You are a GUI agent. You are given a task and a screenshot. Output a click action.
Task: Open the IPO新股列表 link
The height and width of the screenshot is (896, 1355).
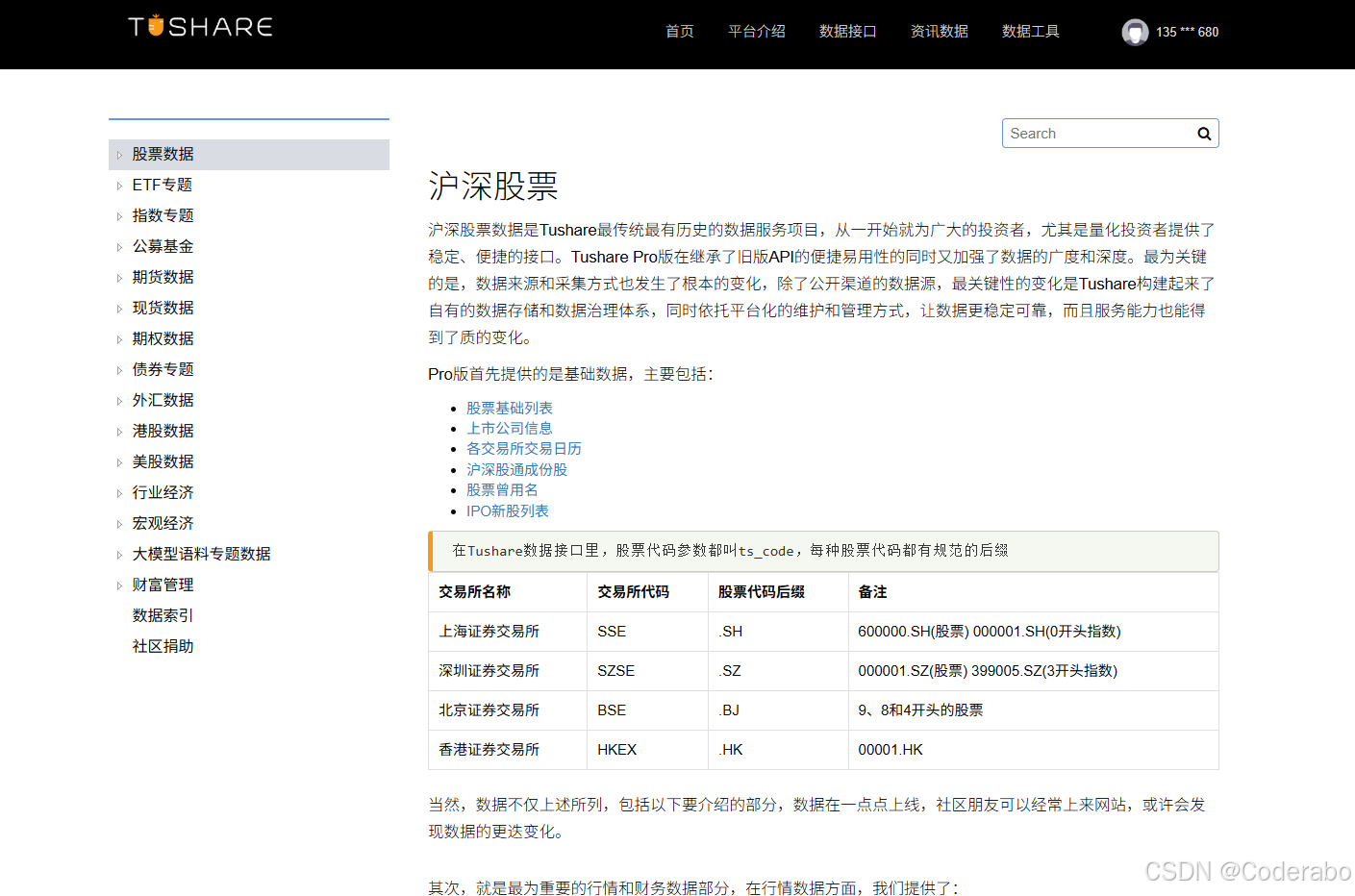pyautogui.click(x=508, y=510)
